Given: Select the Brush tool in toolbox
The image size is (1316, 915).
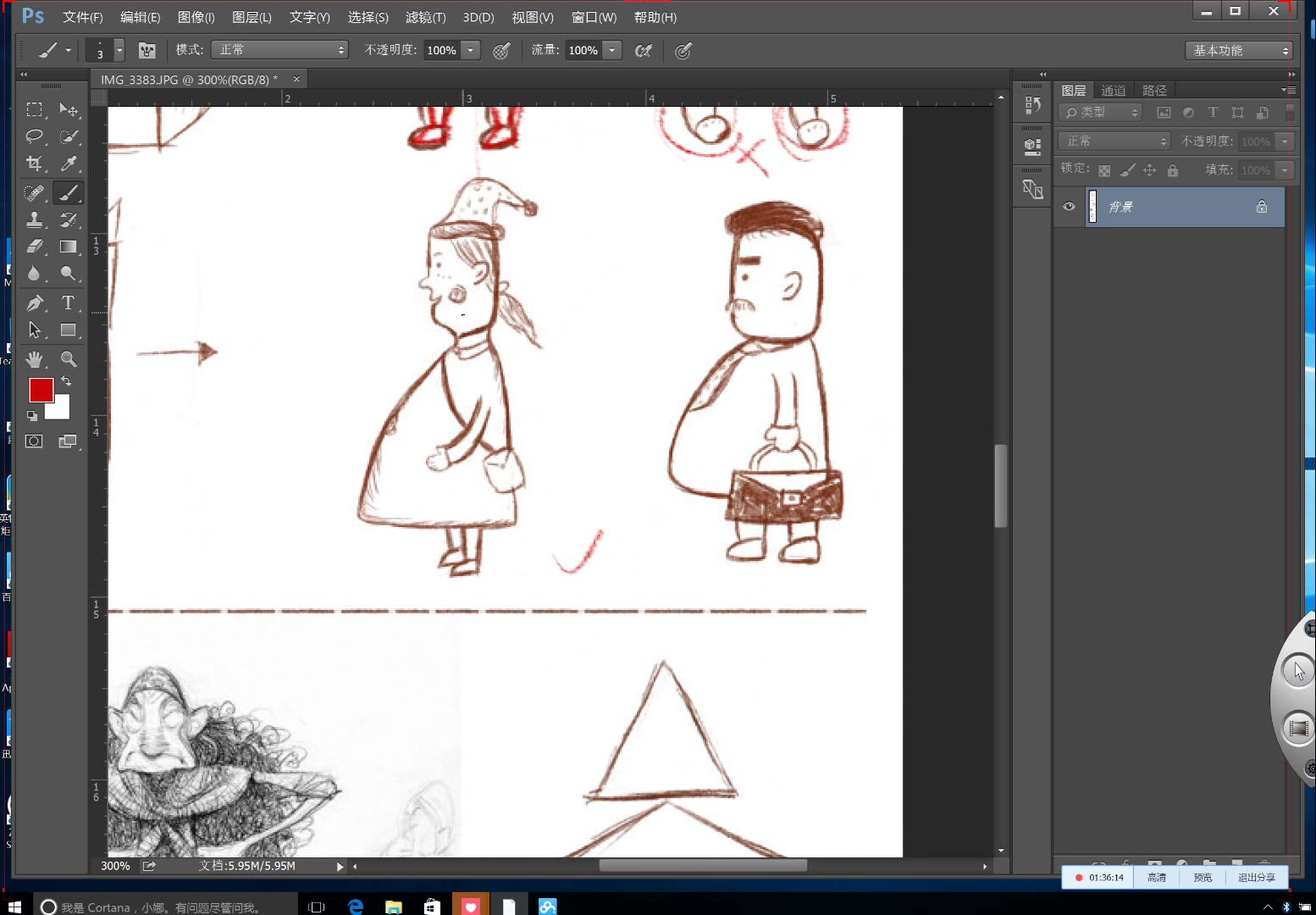Looking at the screenshot, I should [x=69, y=192].
